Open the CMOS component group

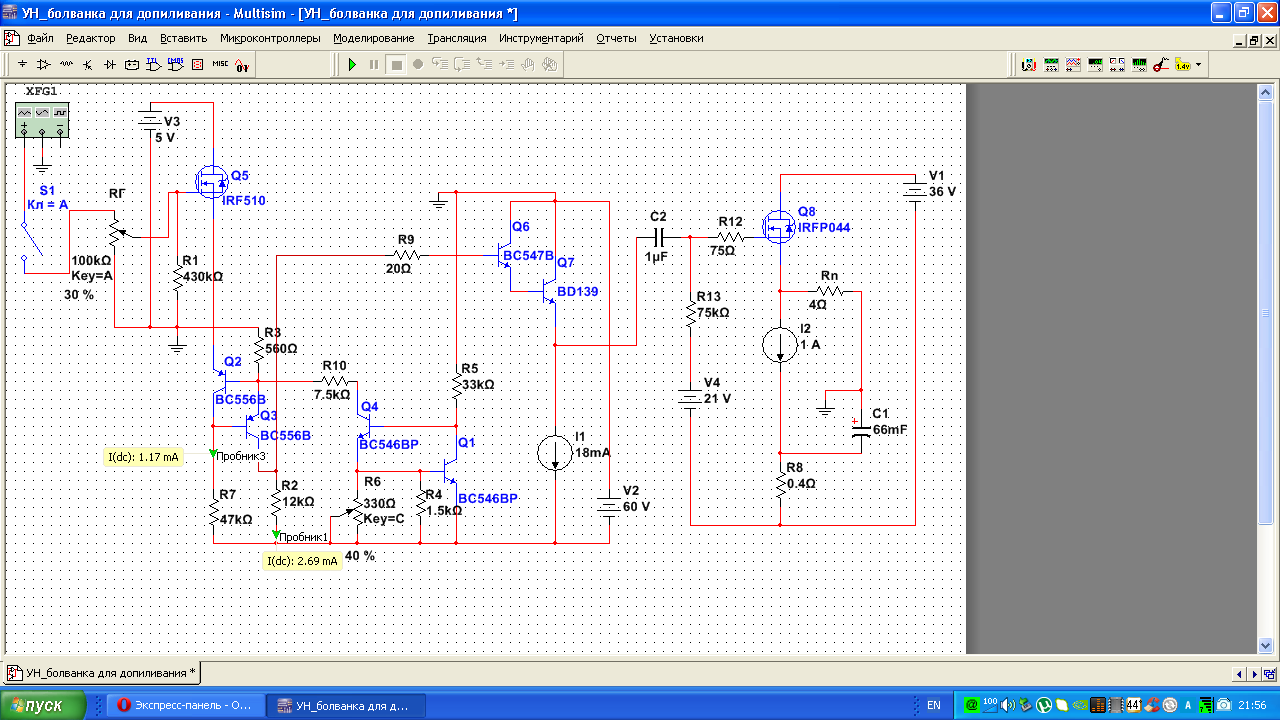(x=176, y=64)
